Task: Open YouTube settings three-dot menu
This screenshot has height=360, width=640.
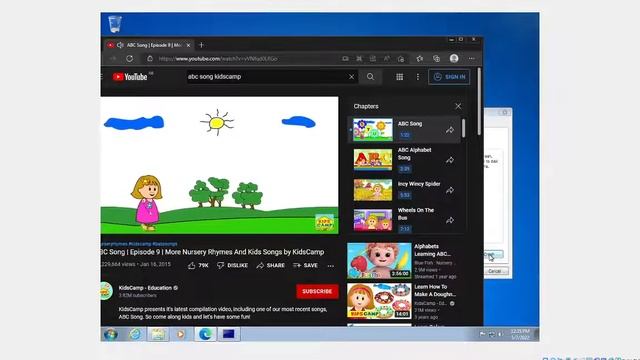Action: coord(418,77)
